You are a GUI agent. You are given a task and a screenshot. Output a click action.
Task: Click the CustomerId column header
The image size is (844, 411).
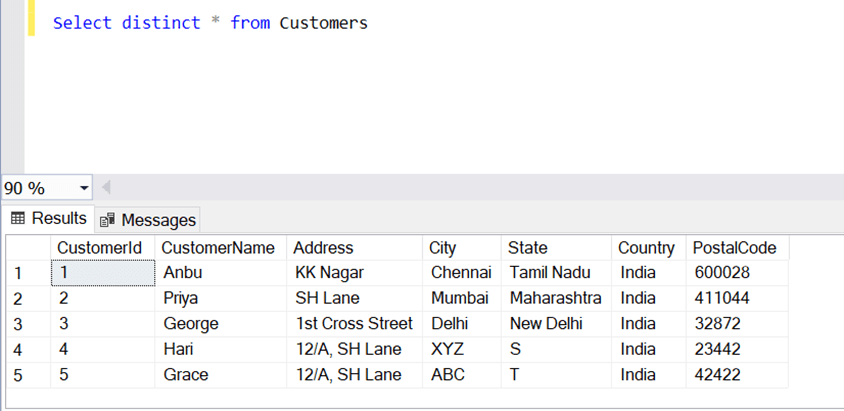(x=99, y=248)
